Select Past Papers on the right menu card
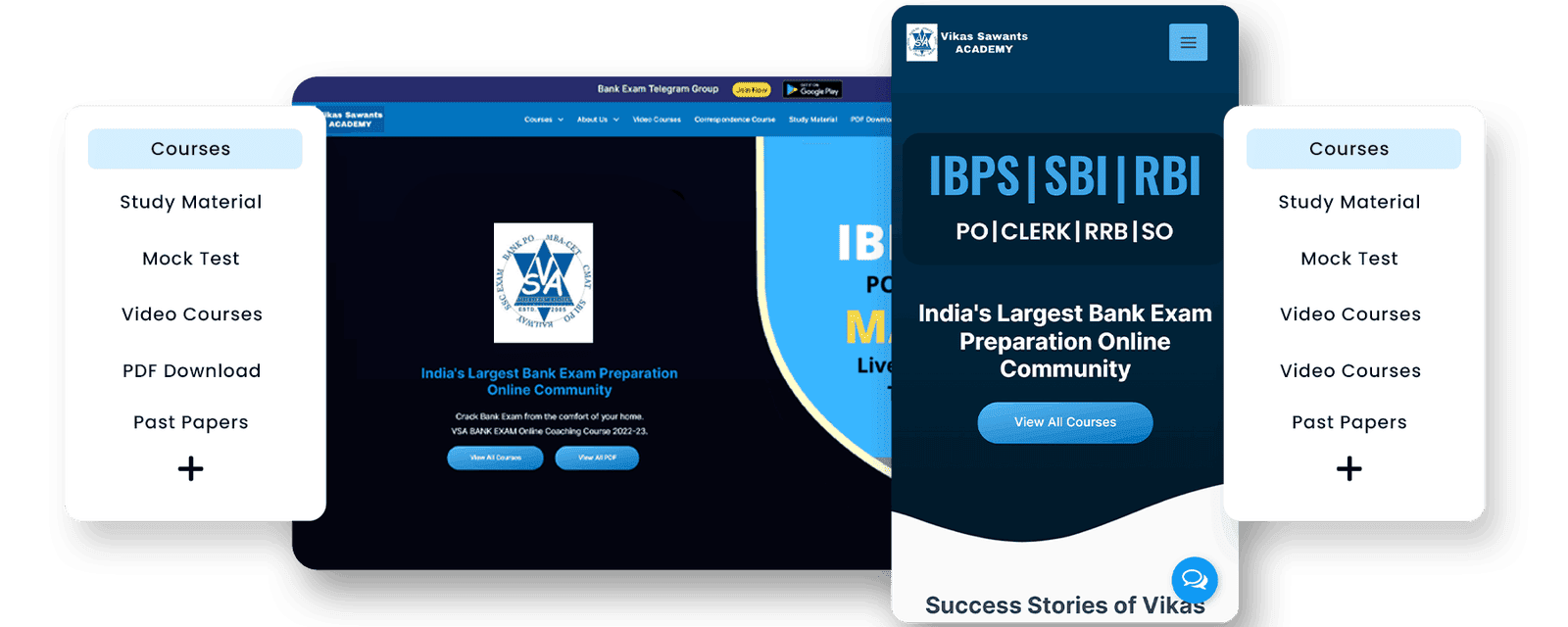 (x=1349, y=422)
